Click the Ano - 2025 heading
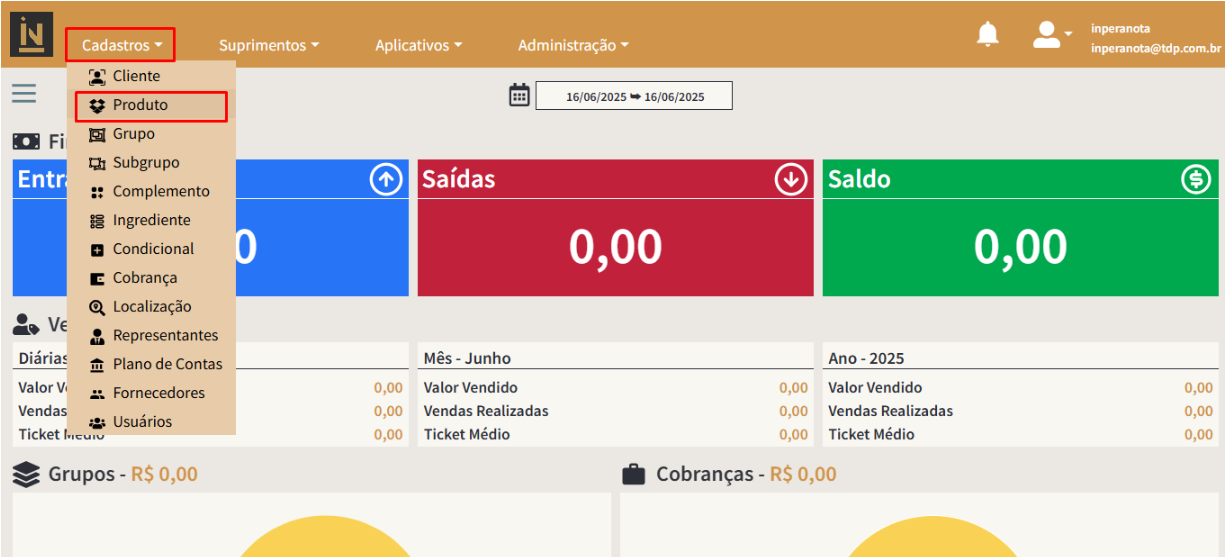1226x557 pixels. [866, 358]
